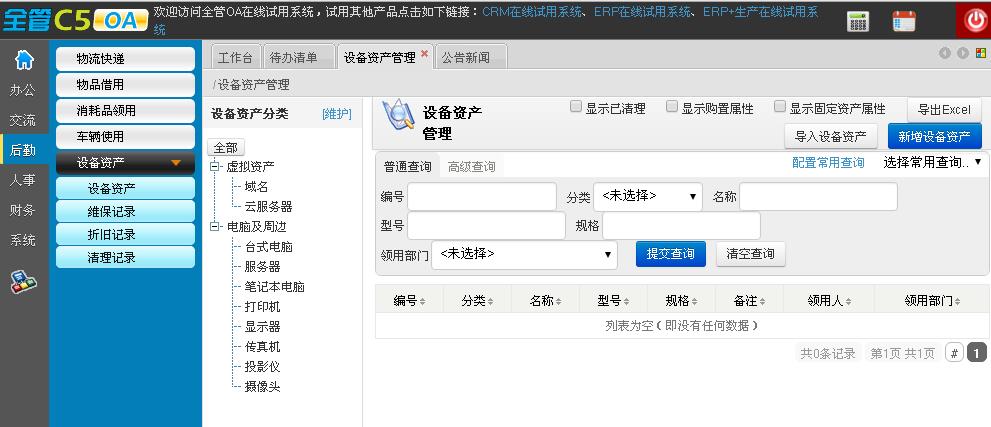Image resolution: width=991 pixels, height=427 pixels.
Task: Sort table by 领用人 column arrows
Action: tap(848, 302)
